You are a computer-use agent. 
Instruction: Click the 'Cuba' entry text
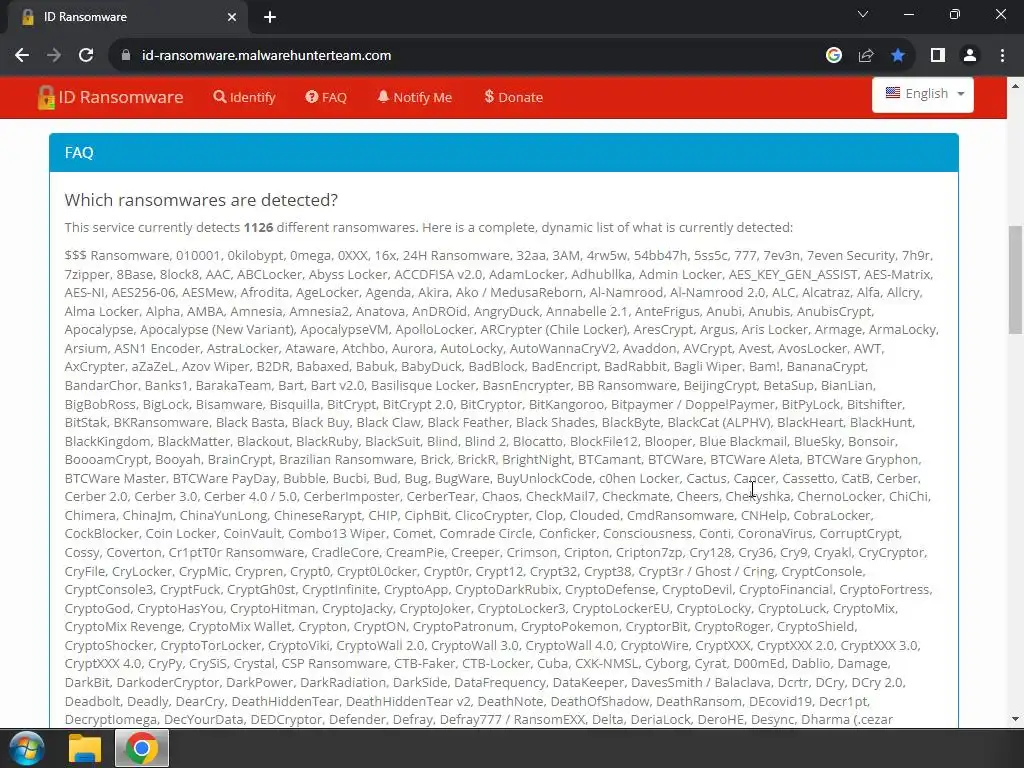[x=552, y=664]
